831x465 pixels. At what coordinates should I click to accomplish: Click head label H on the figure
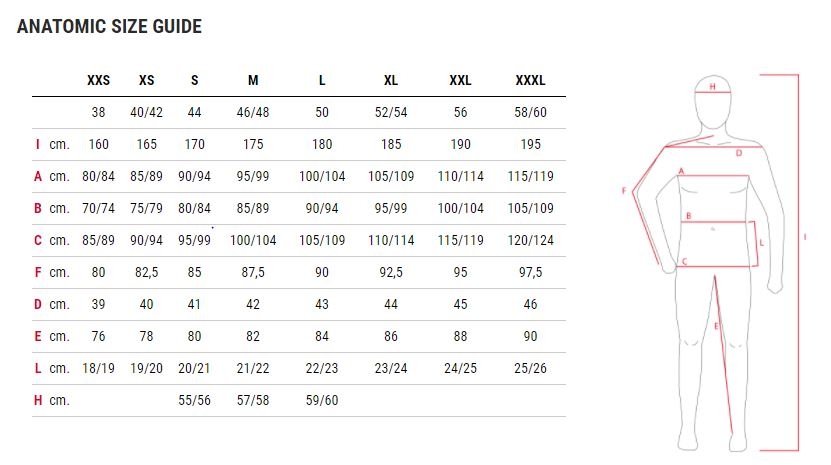(712, 87)
